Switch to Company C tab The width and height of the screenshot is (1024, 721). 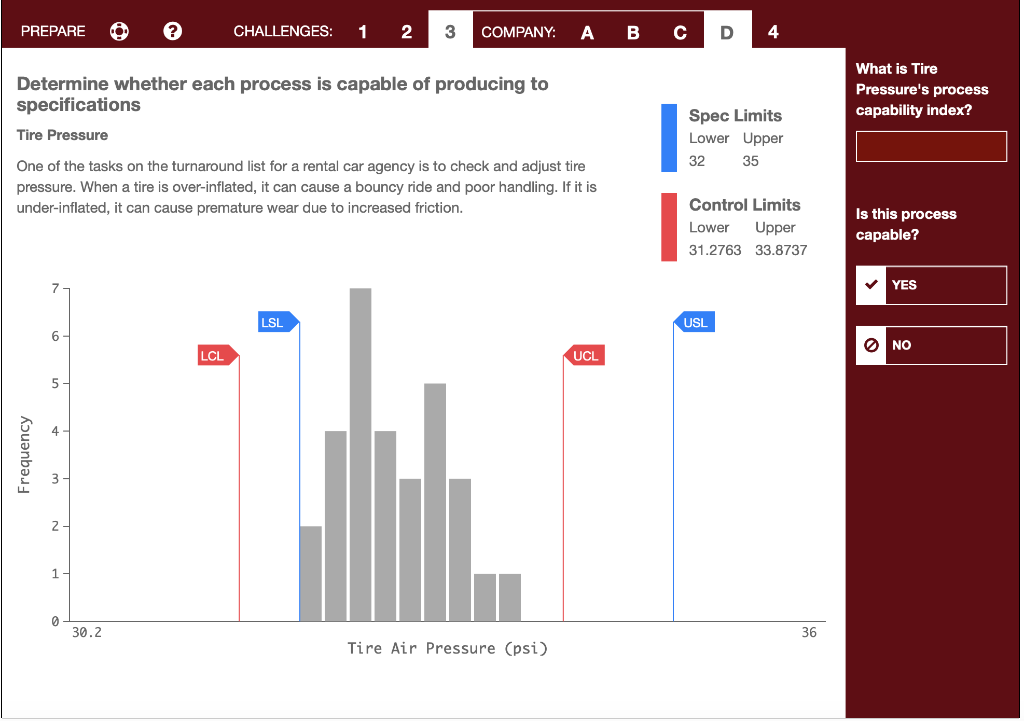(x=680, y=32)
